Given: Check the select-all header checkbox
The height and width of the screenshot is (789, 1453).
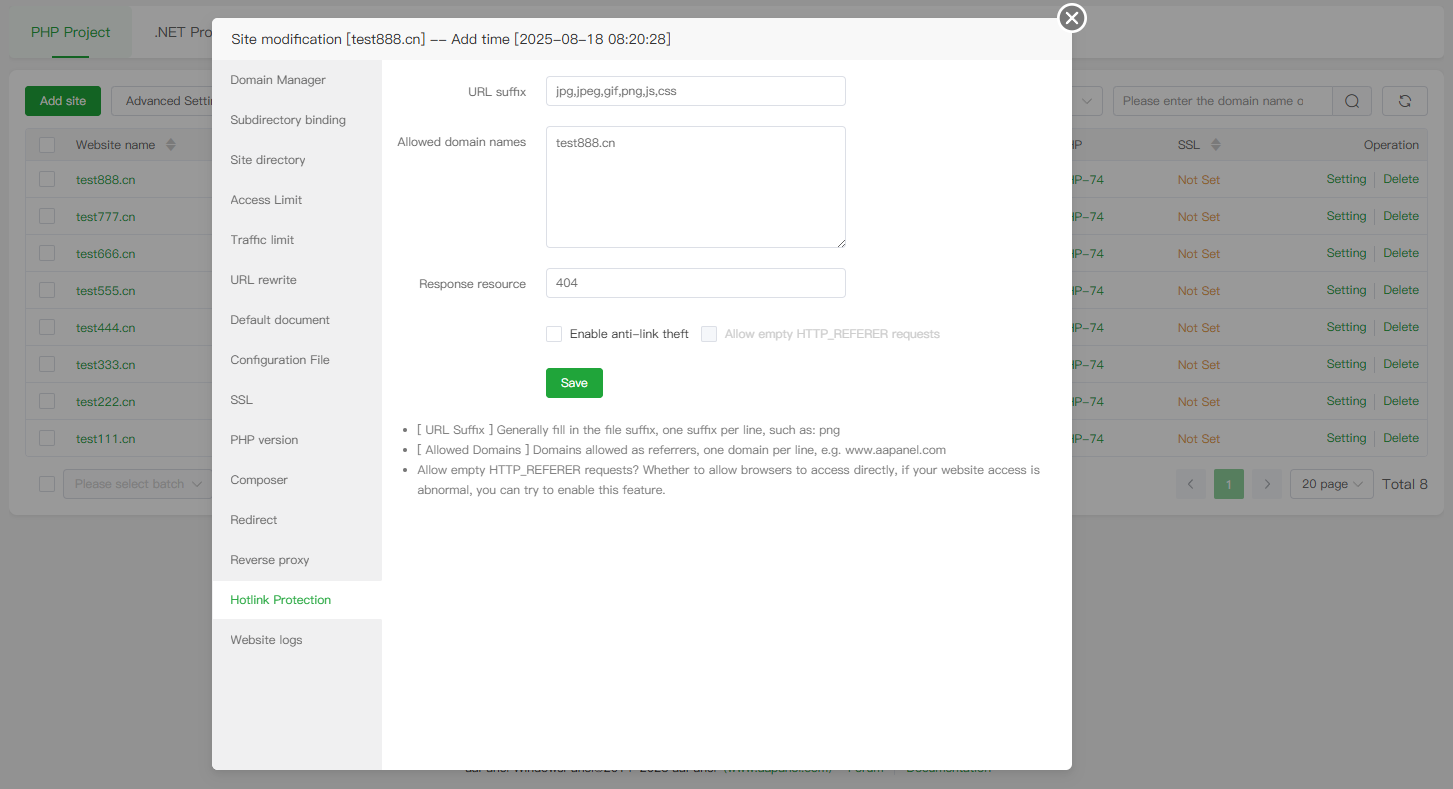Looking at the screenshot, I should click(x=47, y=145).
